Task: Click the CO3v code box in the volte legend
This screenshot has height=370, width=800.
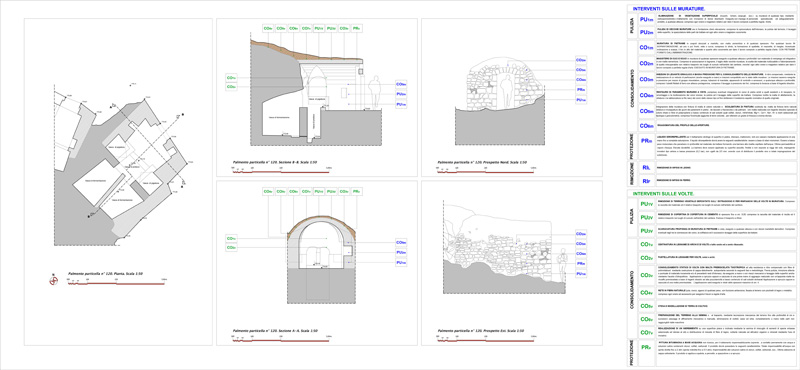Action: click(646, 275)
